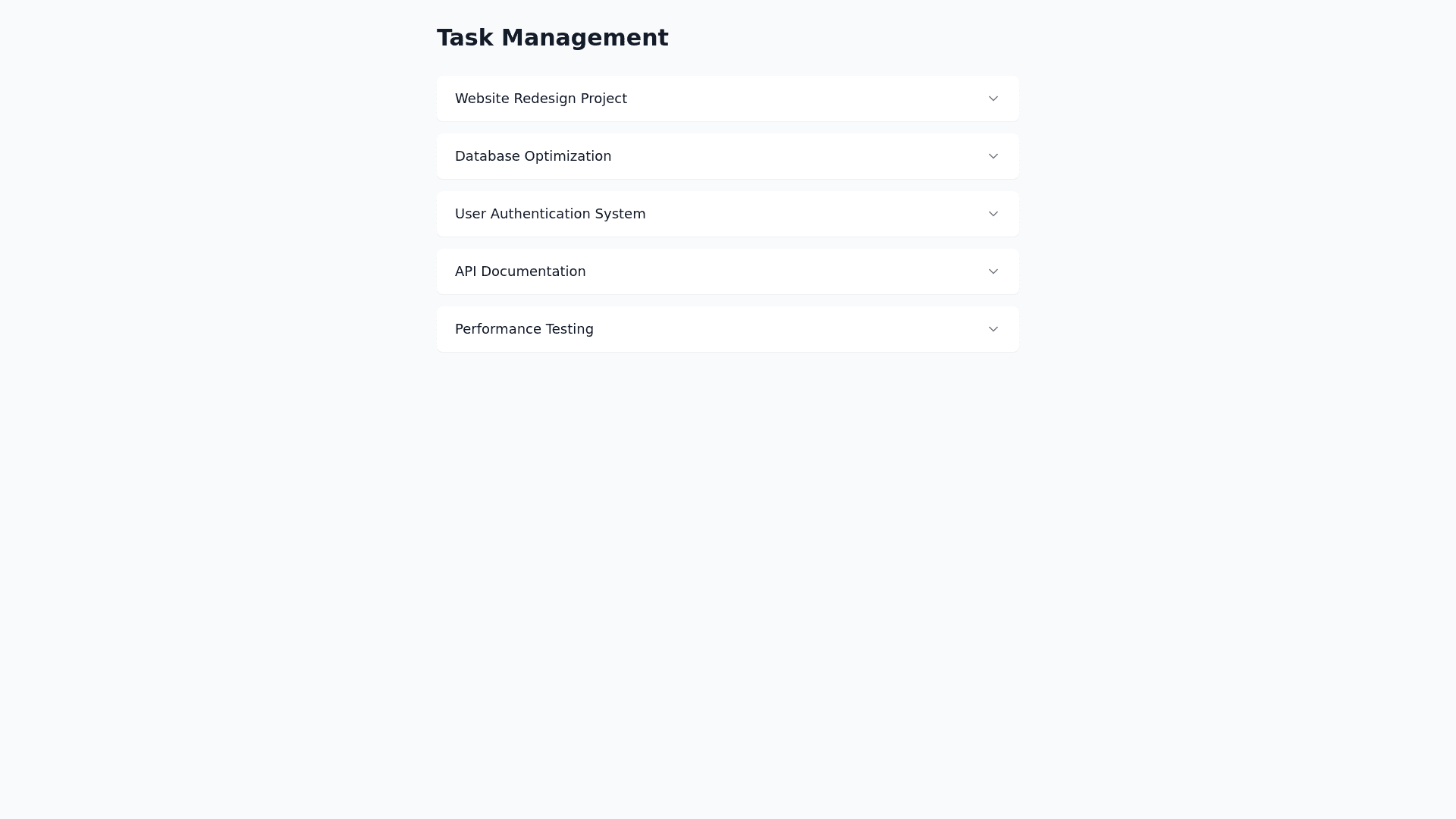Click the chevron icon beside API Documentation
This screenshot has width=1456, height=819.
pos(993,271)
